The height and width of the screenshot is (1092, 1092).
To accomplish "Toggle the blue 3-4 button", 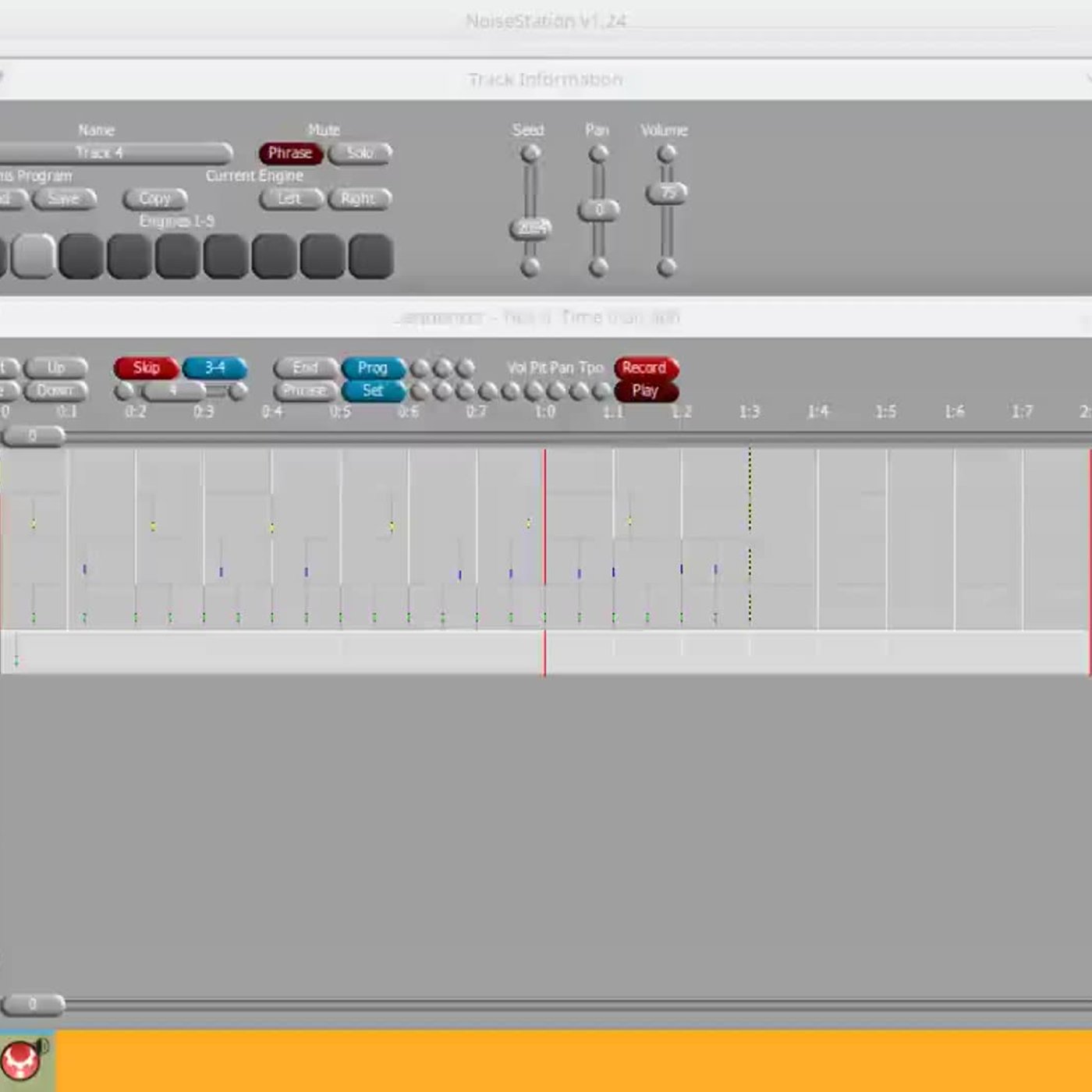I will [214, 367].
